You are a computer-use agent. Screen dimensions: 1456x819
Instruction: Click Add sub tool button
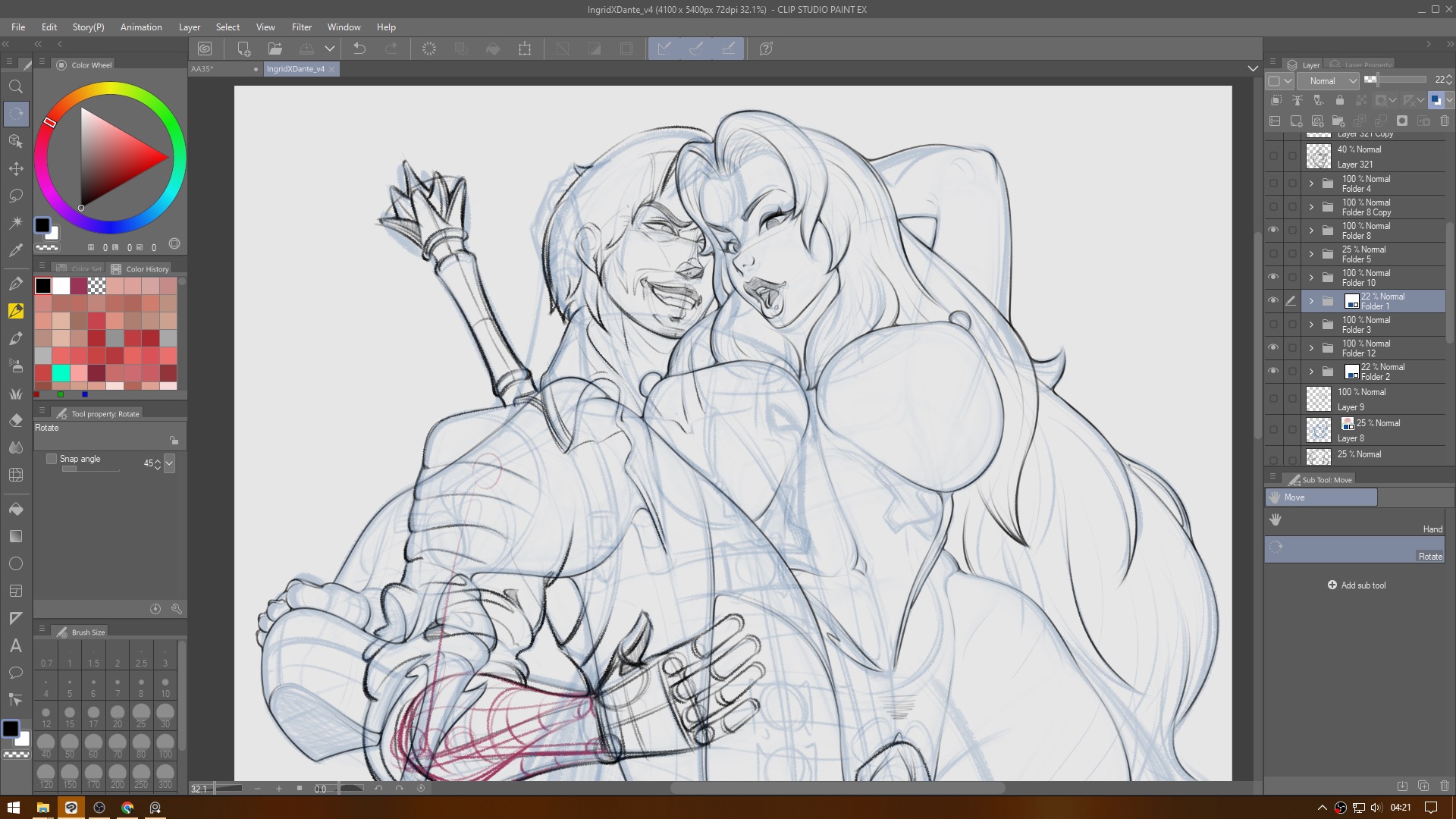click(1357, 585)
